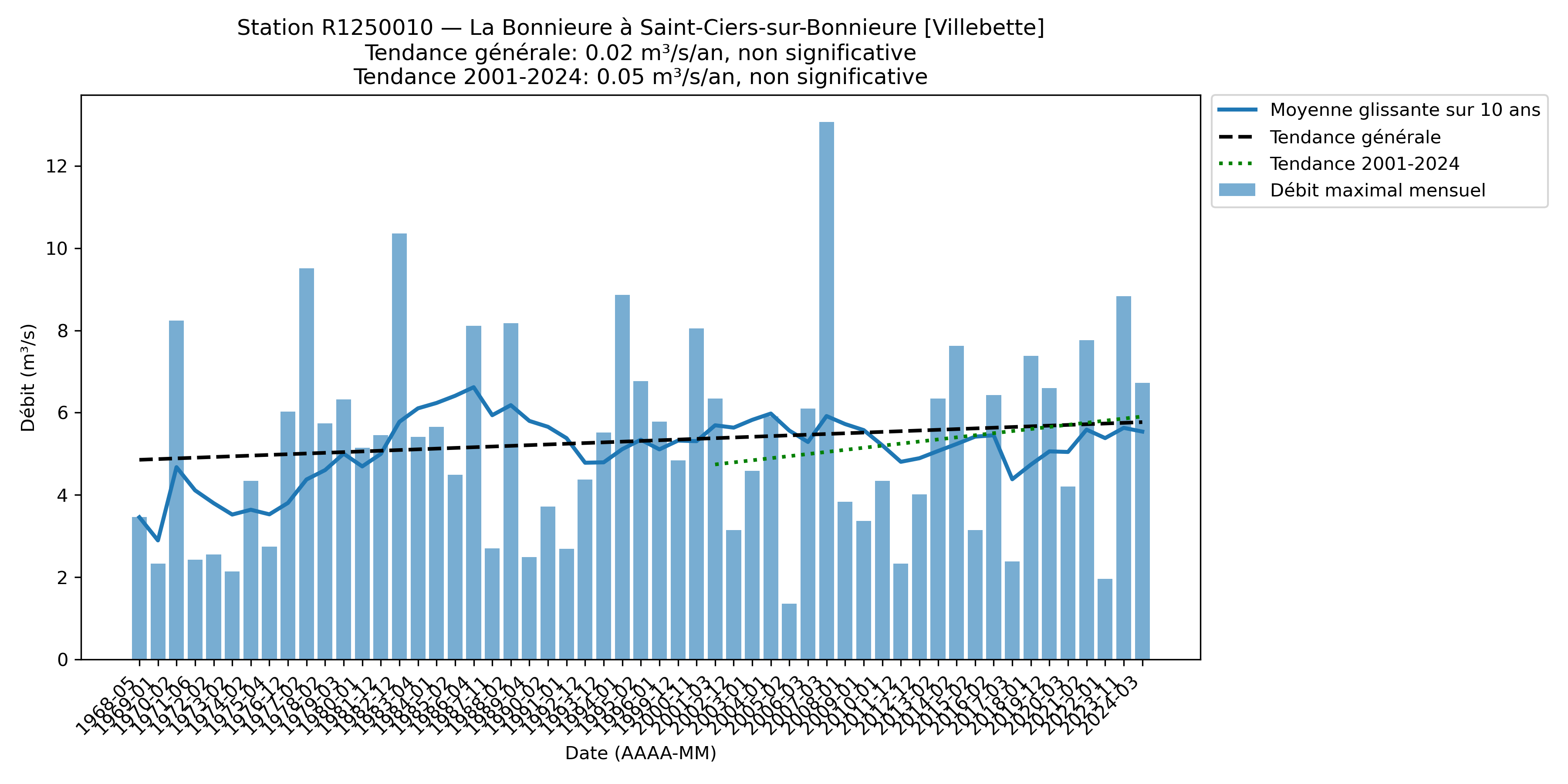Click the 'Tendance générale: 0.02' subtitle line
The height and width of the screenshot is (784, 1568).
(640, 53)
